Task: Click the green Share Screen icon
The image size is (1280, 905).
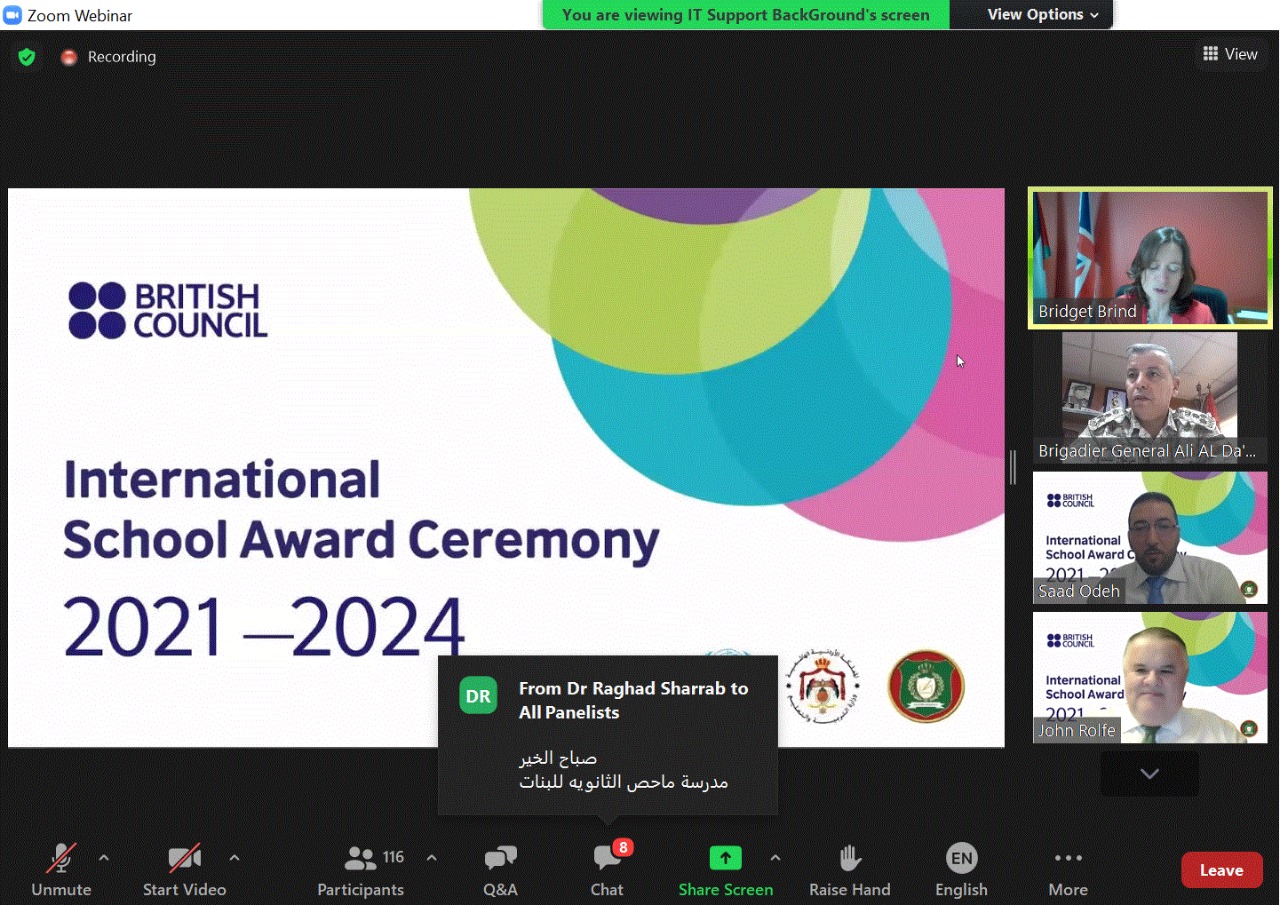Action: pos(725,858)
